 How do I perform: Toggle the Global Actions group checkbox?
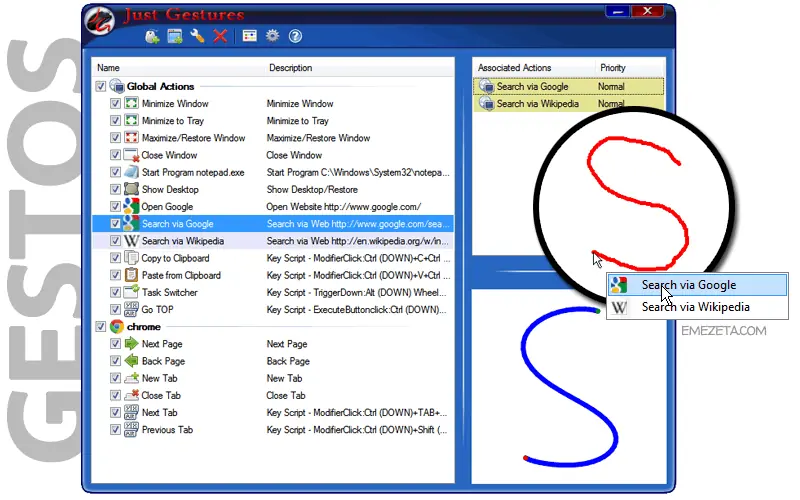click(101, 86)
